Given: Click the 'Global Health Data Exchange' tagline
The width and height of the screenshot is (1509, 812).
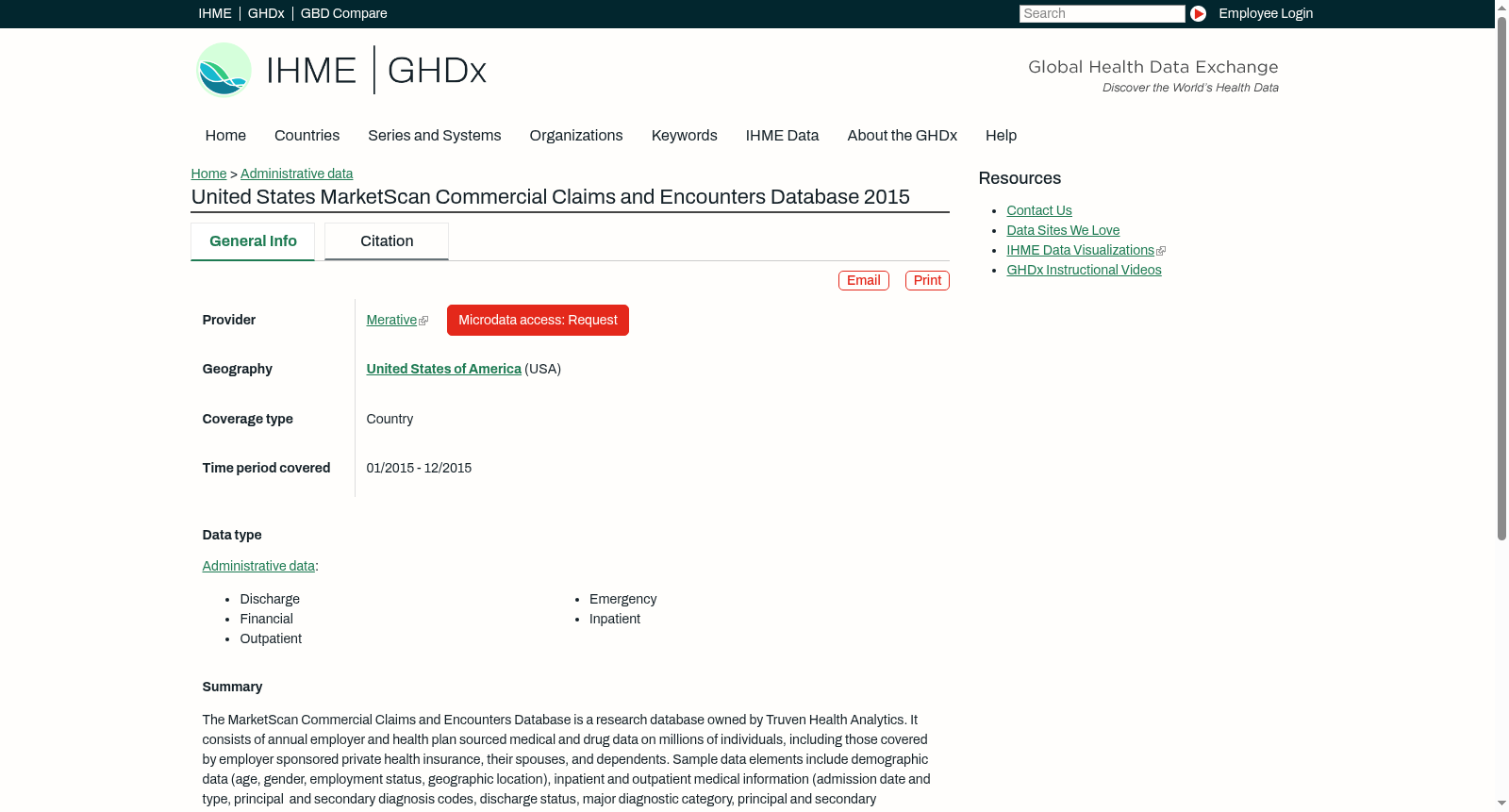Looking at the screenshot, I should [1152, 67].
